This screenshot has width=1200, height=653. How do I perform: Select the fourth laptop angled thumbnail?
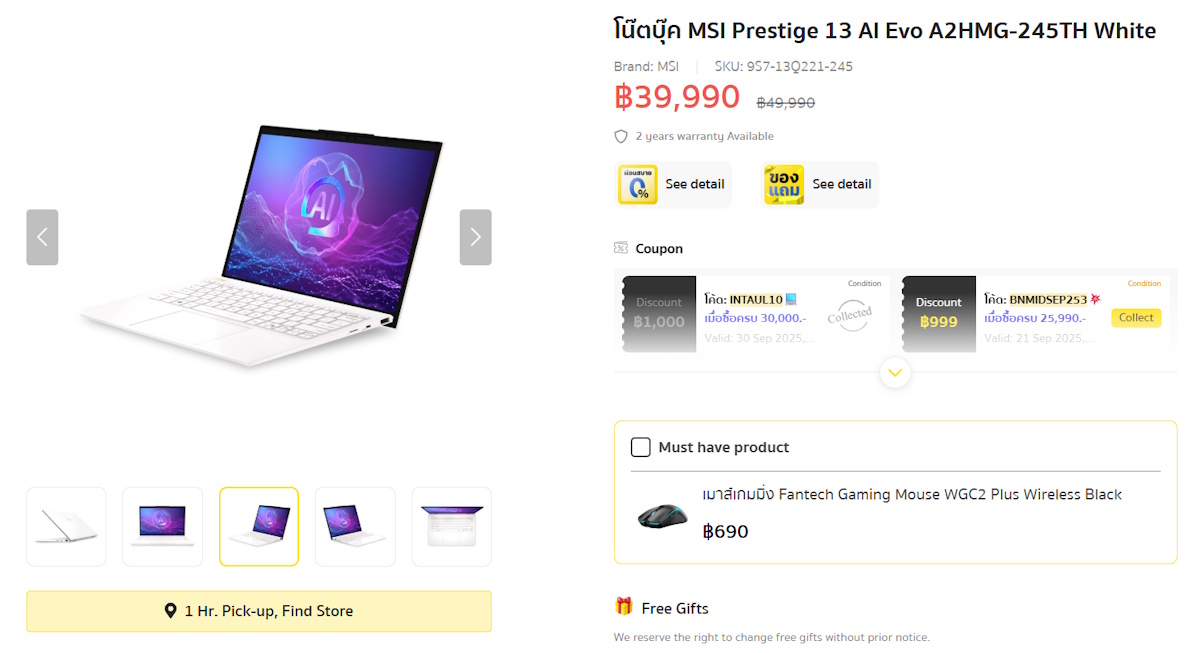click(x=355, y=526)
